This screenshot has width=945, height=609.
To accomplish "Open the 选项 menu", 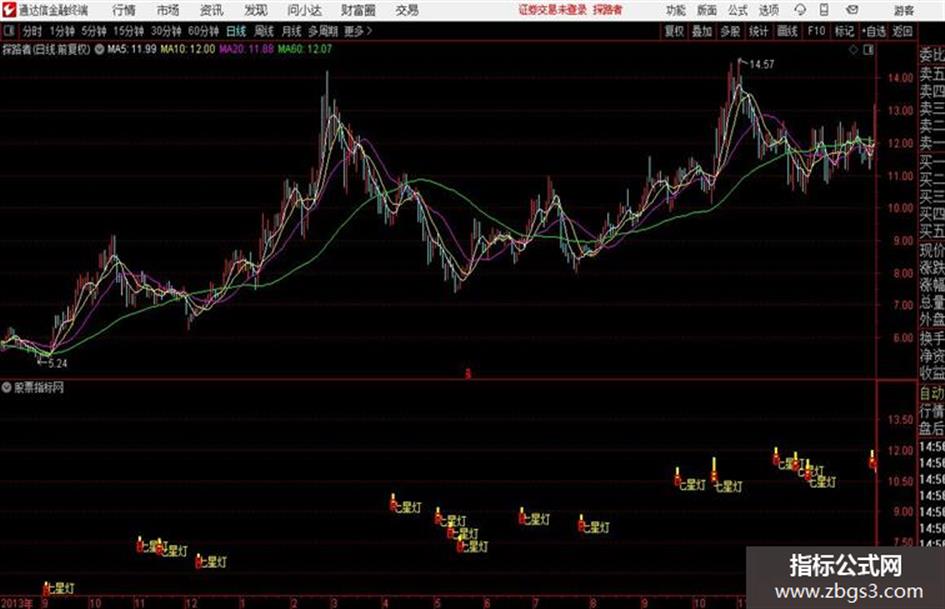I will 768,10.
